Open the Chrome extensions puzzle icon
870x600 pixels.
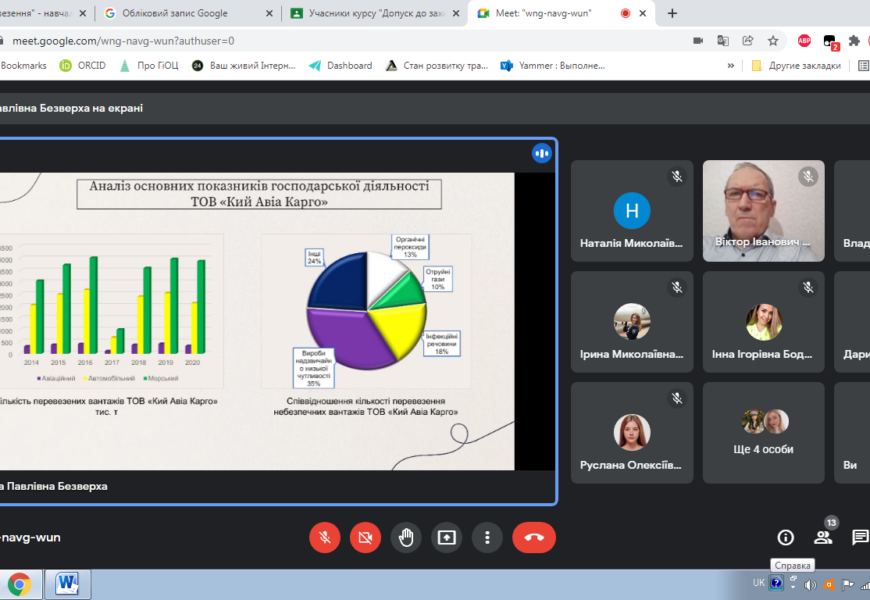(x=854, y=41)
